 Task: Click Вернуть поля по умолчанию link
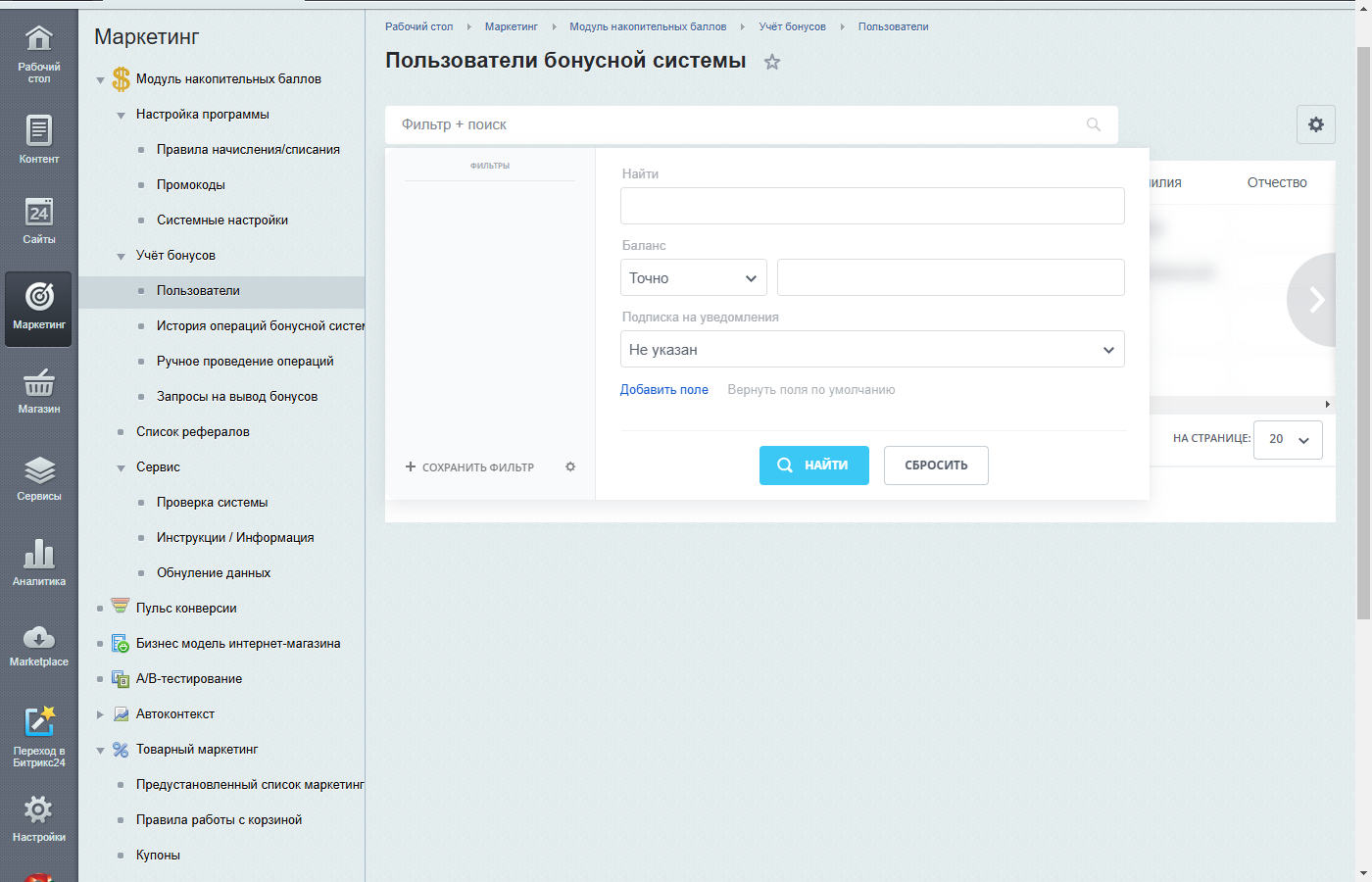coord(811,389)
